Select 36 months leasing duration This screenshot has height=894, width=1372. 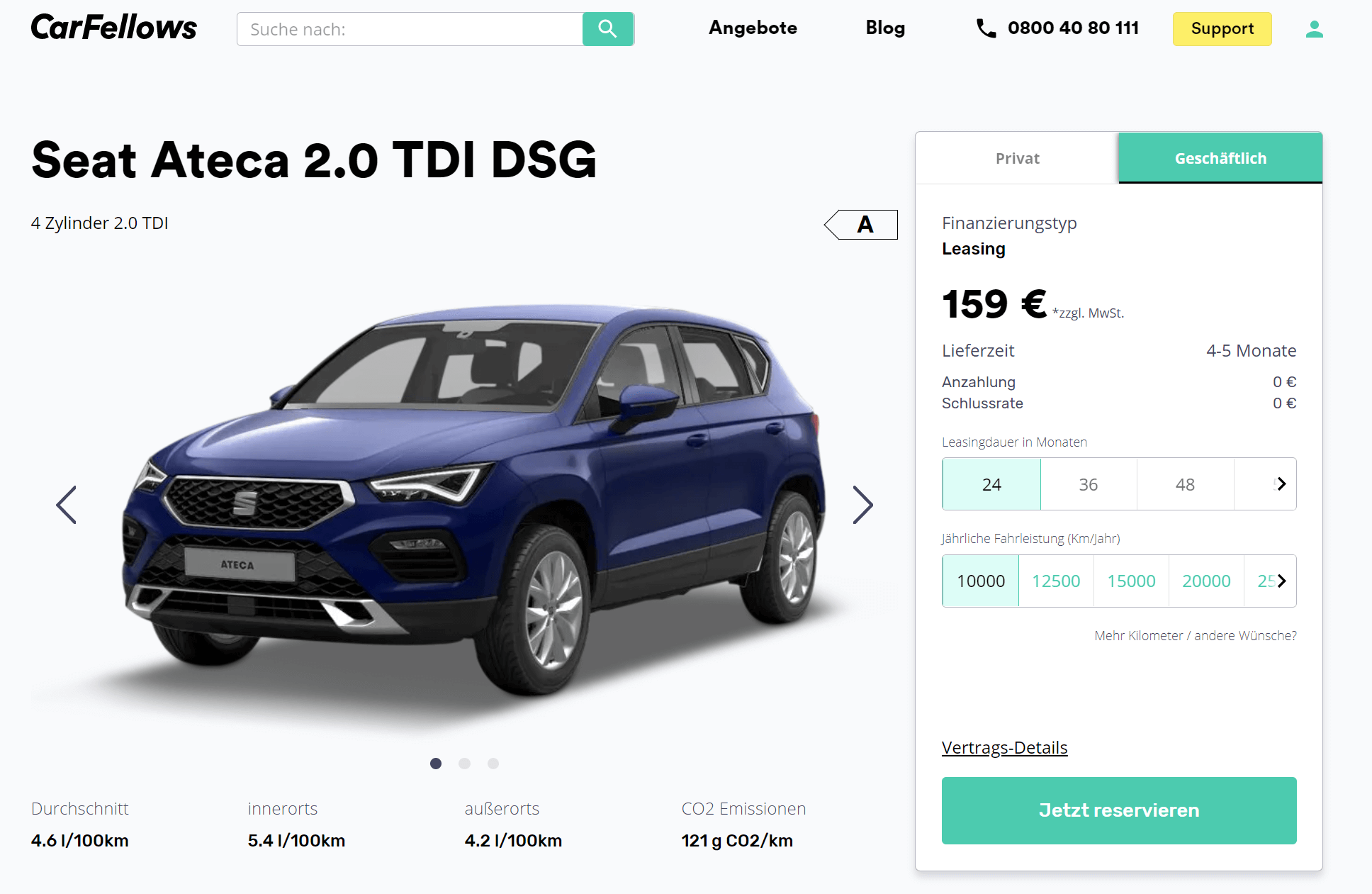coord(1089,484)
